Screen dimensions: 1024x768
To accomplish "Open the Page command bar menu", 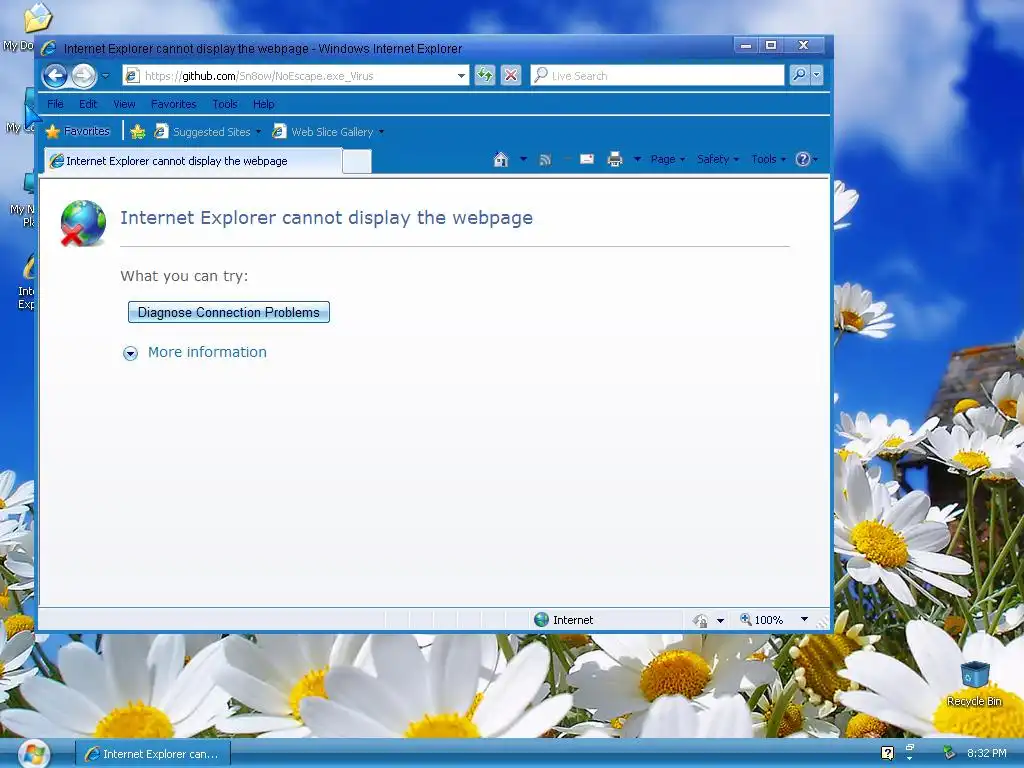I will click(x=667, y=159).
